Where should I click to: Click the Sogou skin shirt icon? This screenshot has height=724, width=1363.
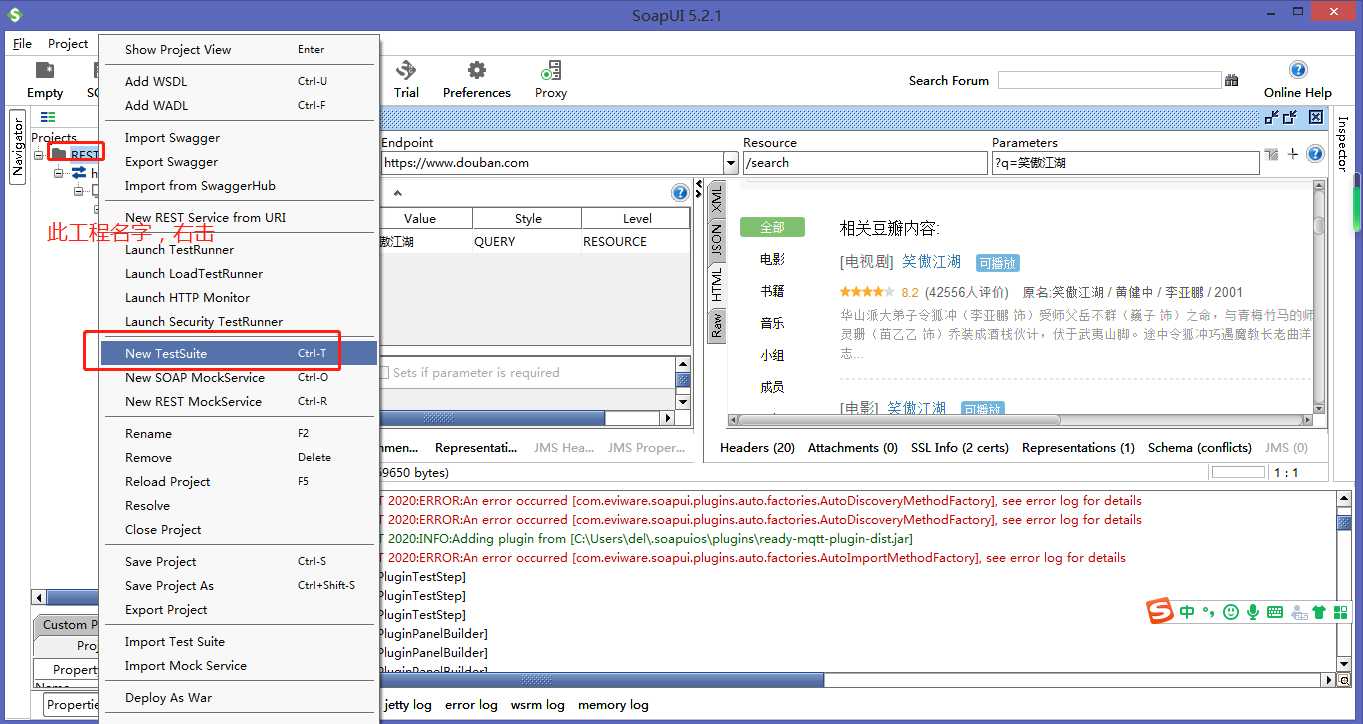point(1318,612)
